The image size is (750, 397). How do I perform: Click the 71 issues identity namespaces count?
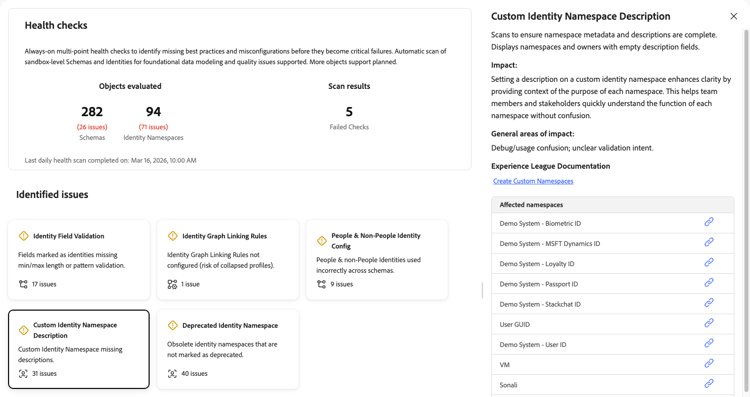pos(154,127)
